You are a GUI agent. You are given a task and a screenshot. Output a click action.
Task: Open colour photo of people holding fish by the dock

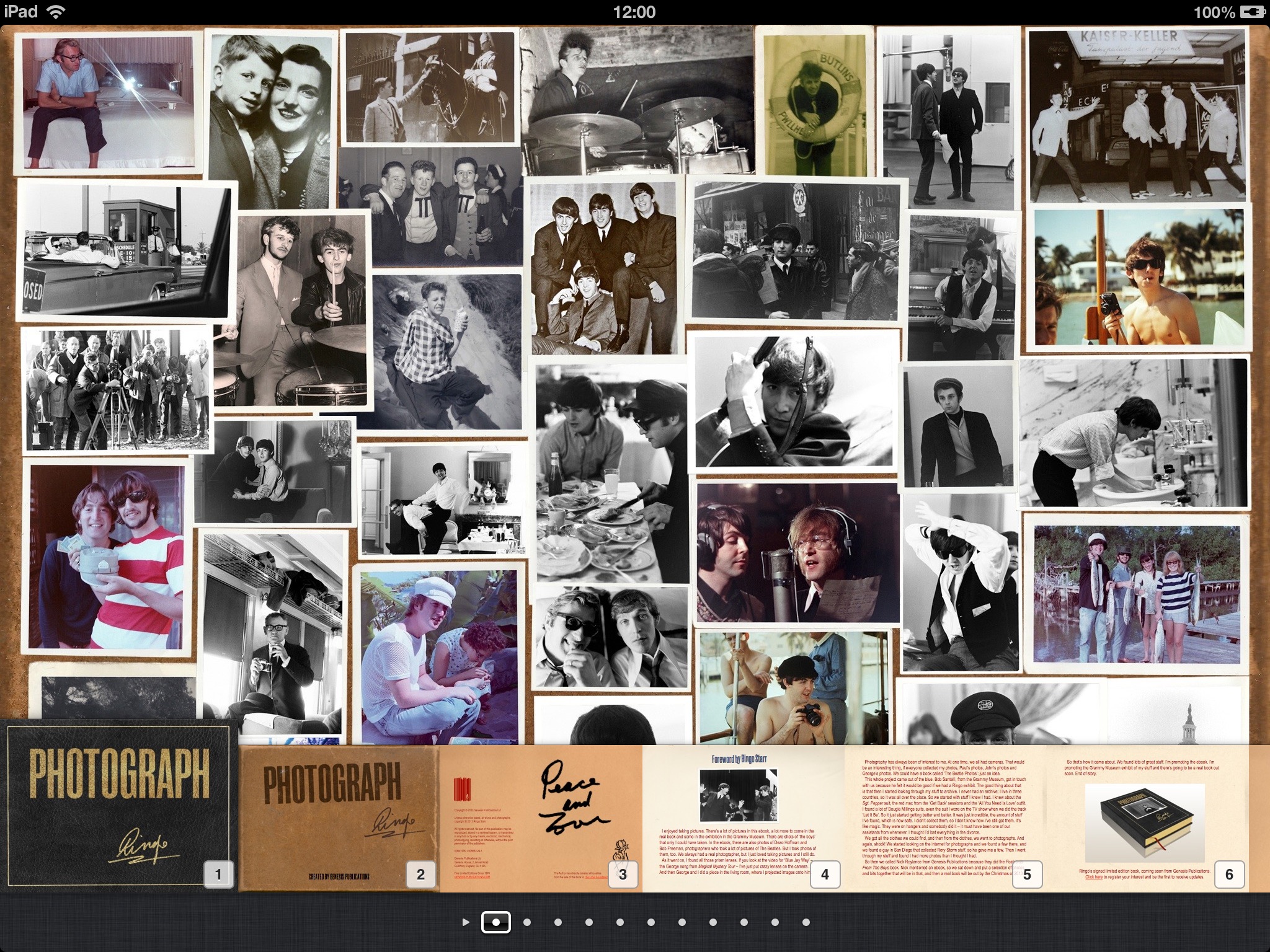point(1137,594)
